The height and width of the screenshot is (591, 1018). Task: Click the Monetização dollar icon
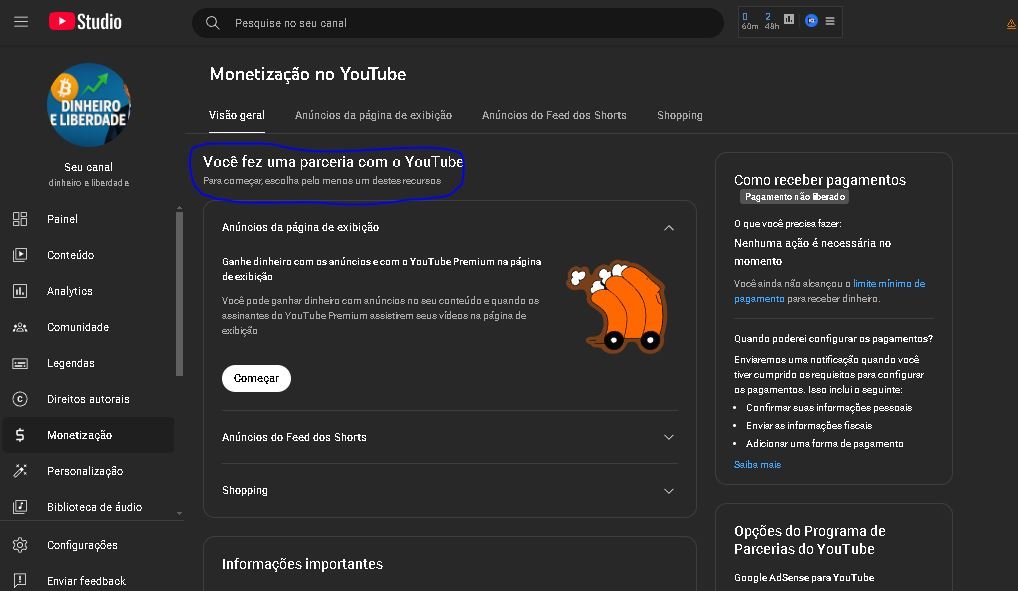(20, 435)
